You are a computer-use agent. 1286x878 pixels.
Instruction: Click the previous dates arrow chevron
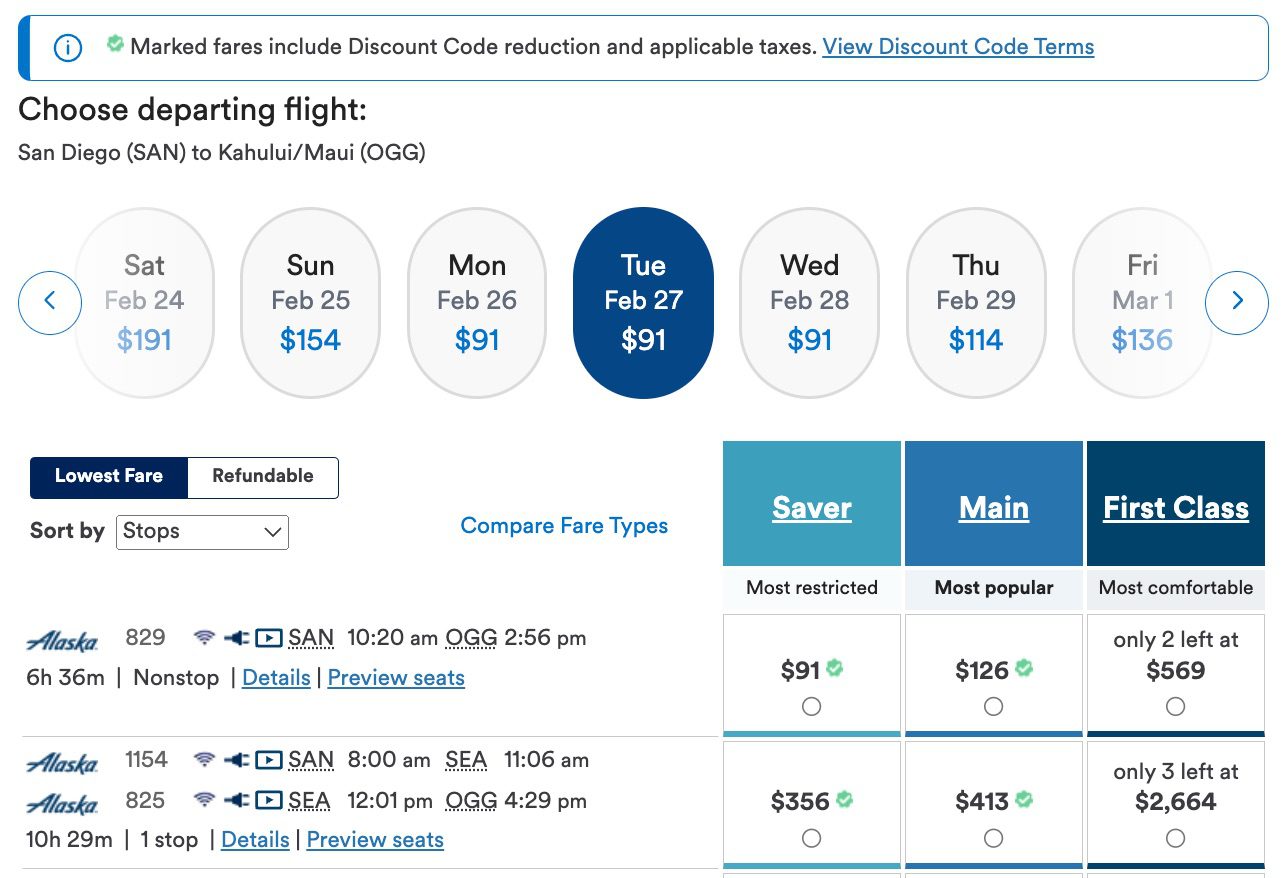pos(49,301)
